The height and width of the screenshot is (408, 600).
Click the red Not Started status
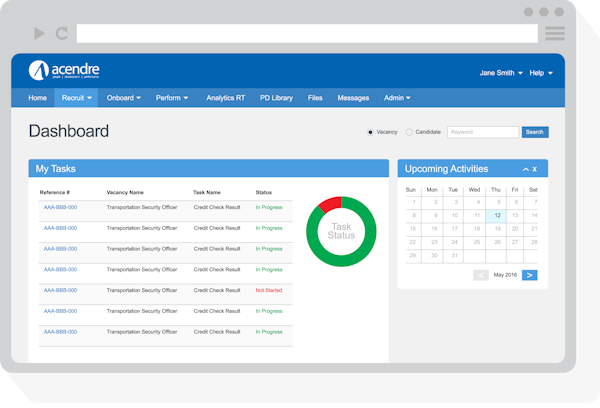click(269, 290)
